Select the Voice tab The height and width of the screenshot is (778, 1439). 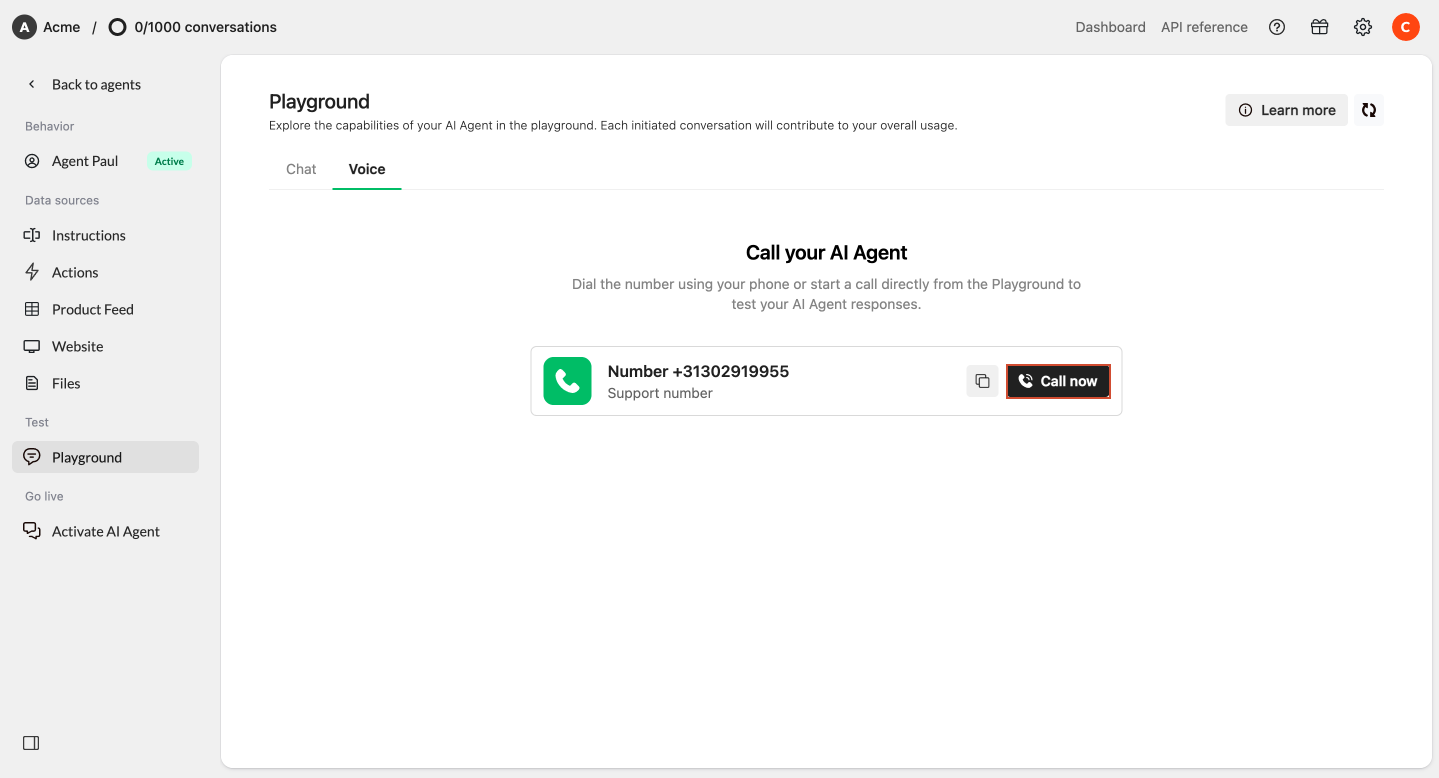367,169
